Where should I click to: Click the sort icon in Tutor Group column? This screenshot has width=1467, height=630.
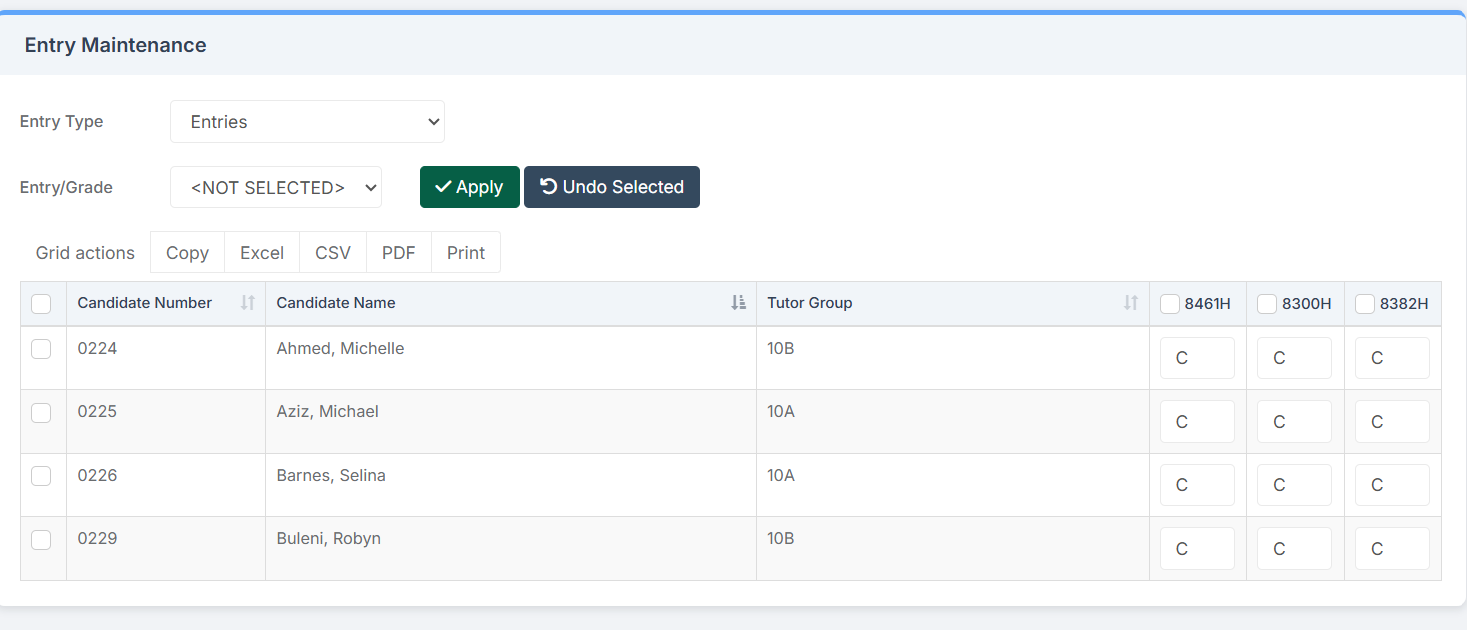pyautogui.click(x=1131, y=303)
